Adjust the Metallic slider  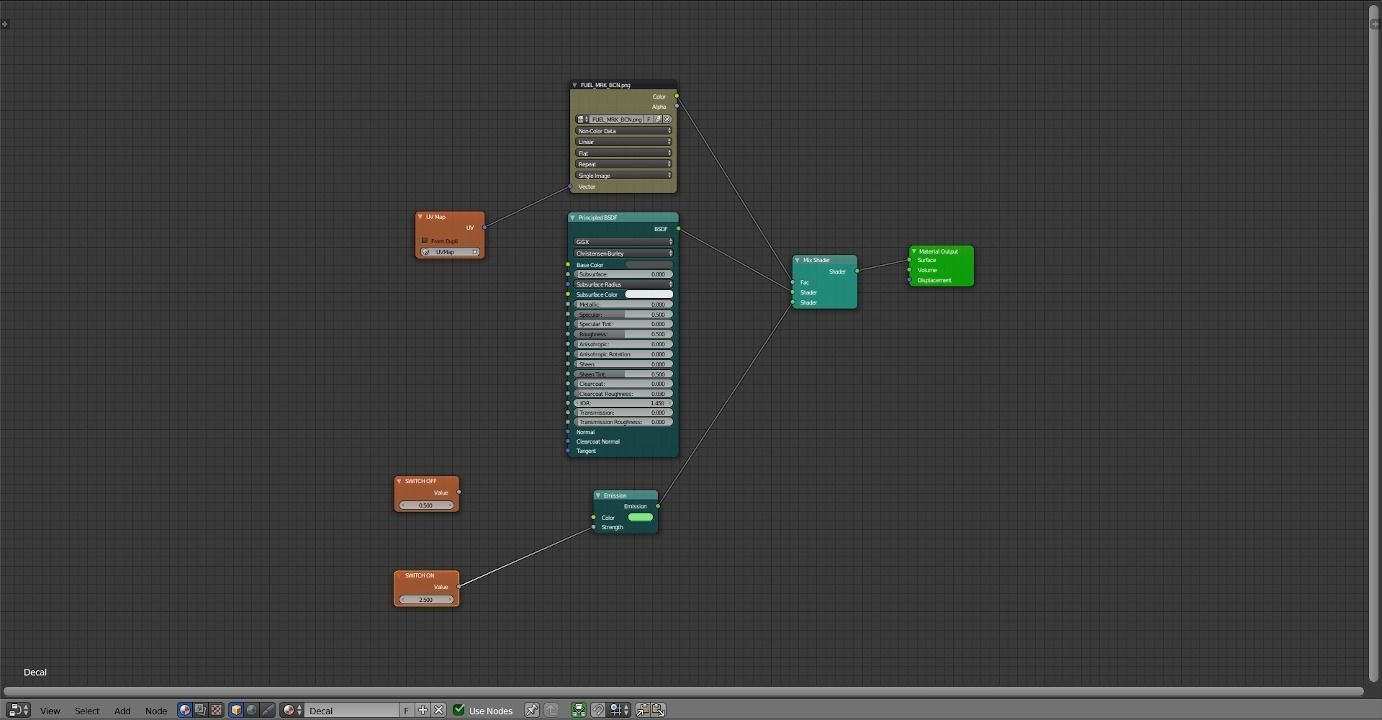623,304
